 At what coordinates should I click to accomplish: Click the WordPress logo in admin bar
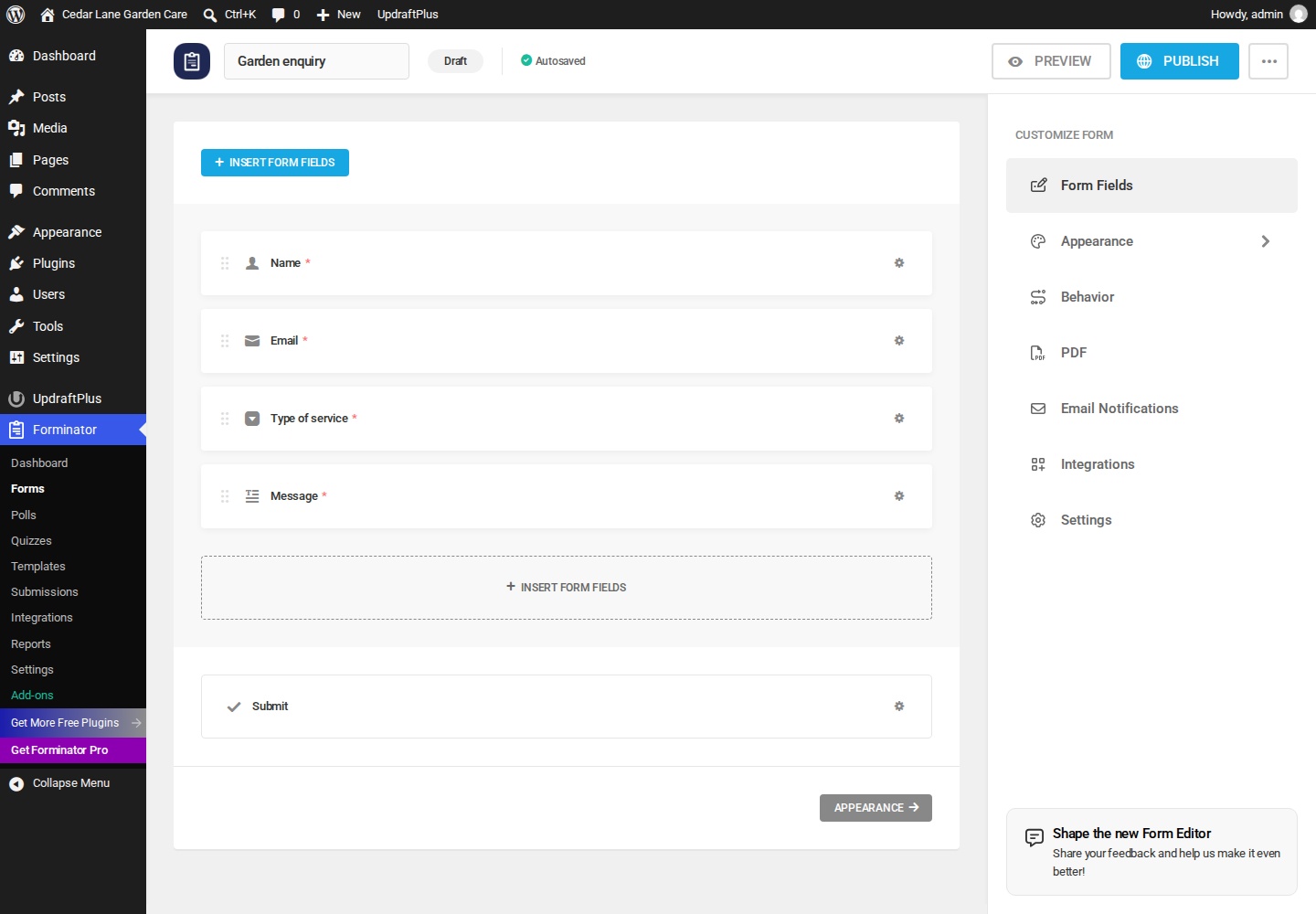pos(16,15)
